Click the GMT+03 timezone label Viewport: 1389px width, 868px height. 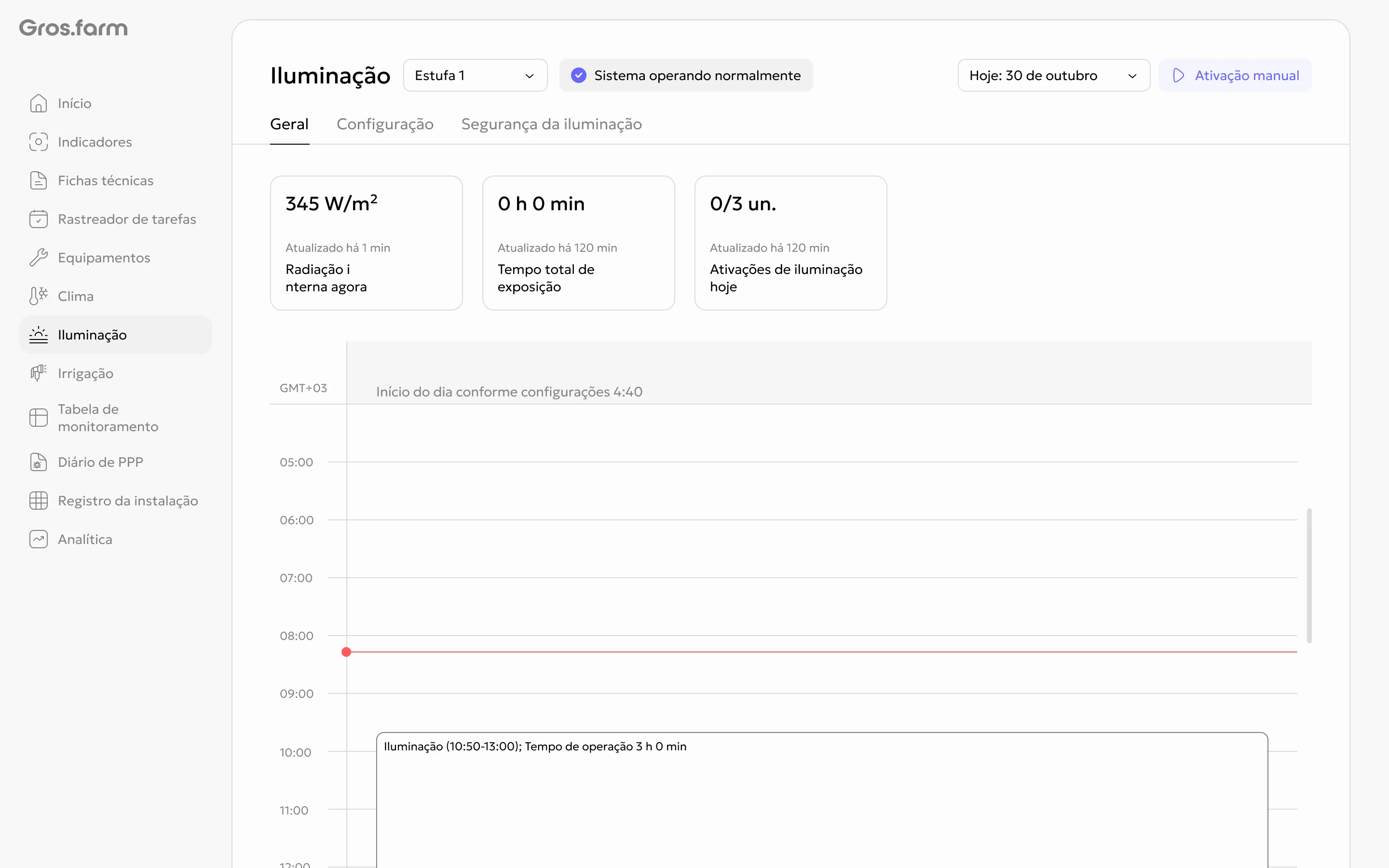click(303, 388)
